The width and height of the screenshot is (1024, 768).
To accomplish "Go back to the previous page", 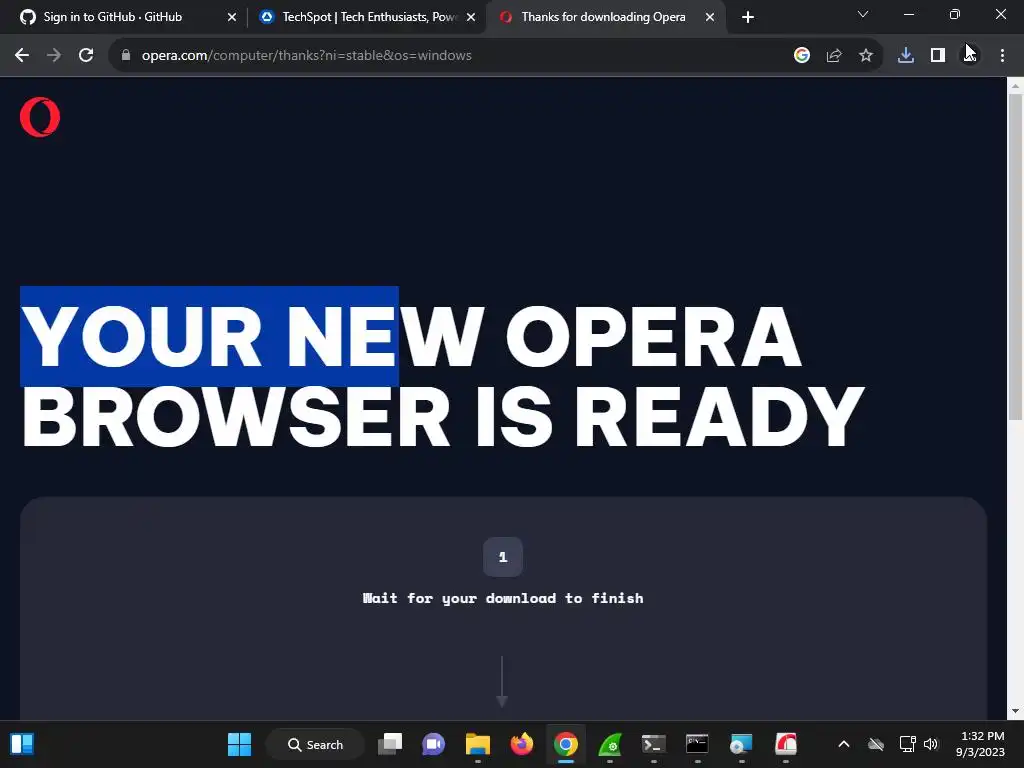I will tap(22, 56).
